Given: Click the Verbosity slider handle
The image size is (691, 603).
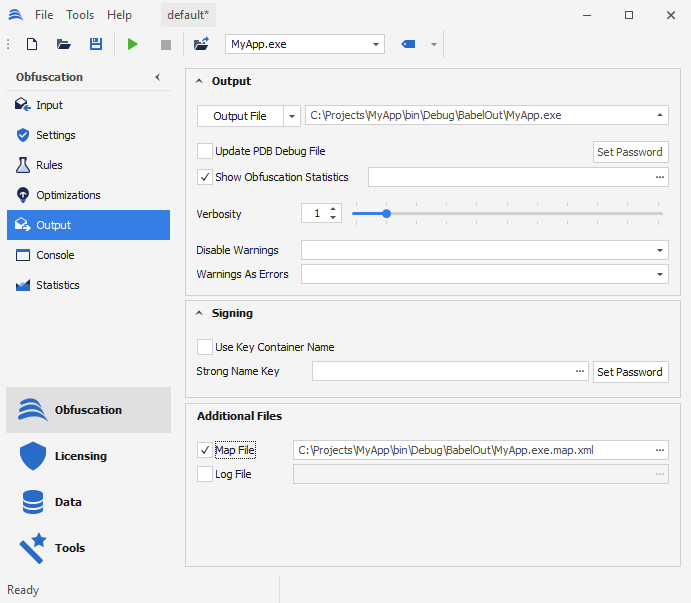Looking at the screenshot, I should [386, 213].
